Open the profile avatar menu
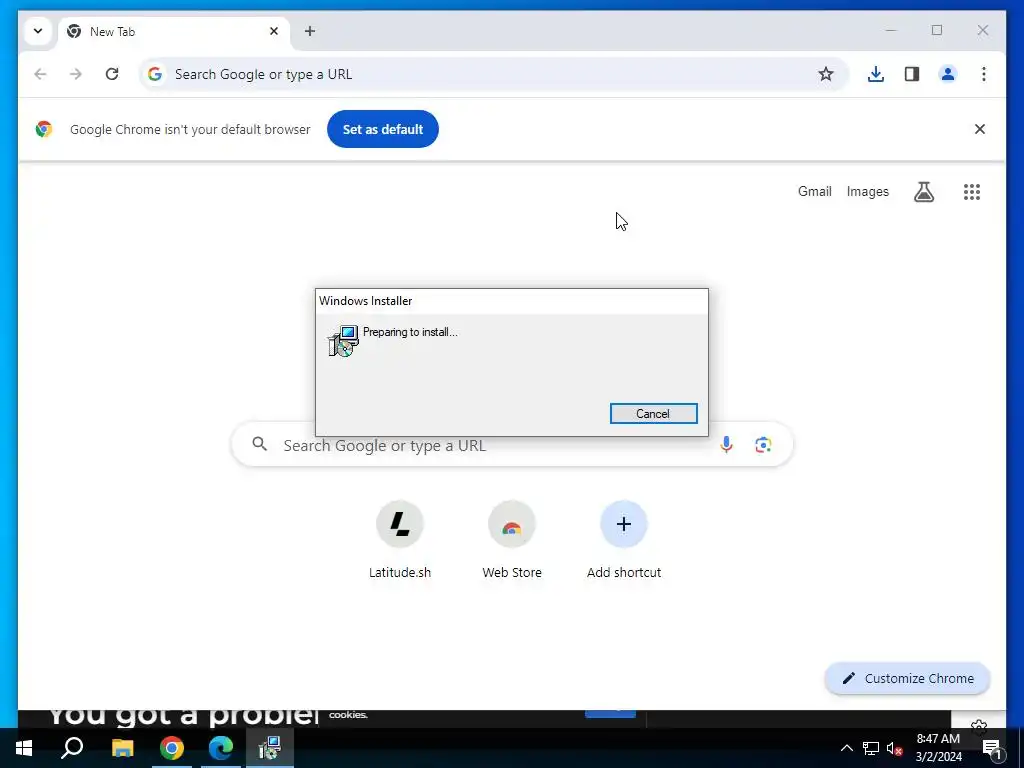 tap(948, 74)
